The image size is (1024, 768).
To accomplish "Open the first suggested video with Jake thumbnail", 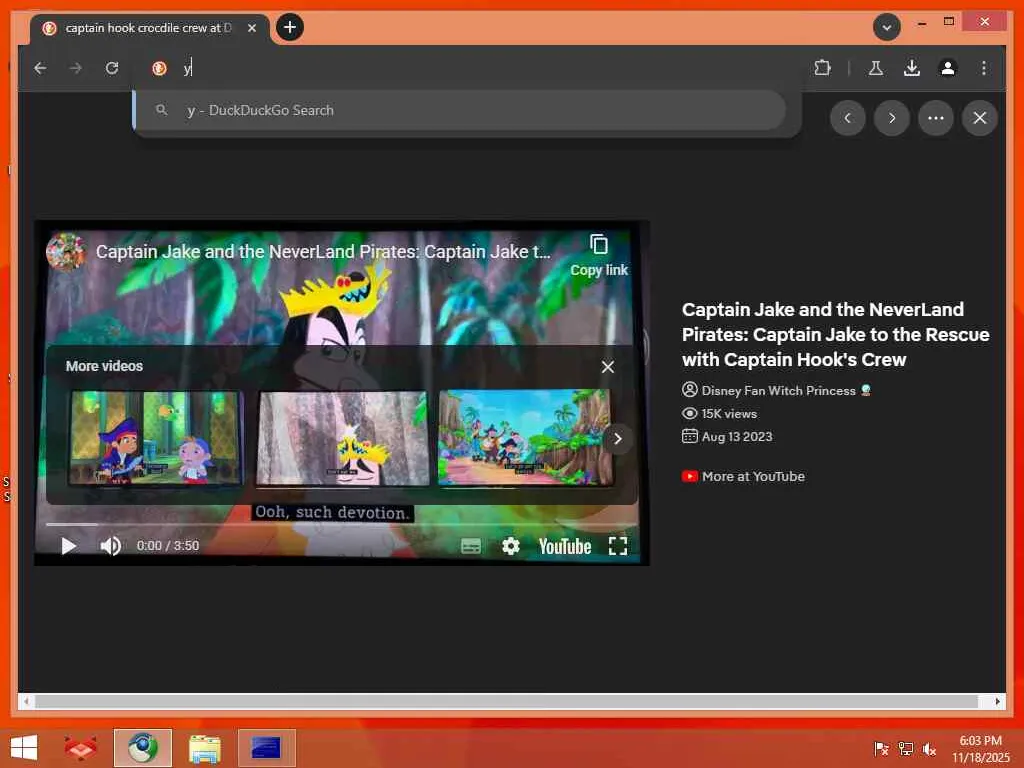I will pyautogui.click(x=155, y=438).
